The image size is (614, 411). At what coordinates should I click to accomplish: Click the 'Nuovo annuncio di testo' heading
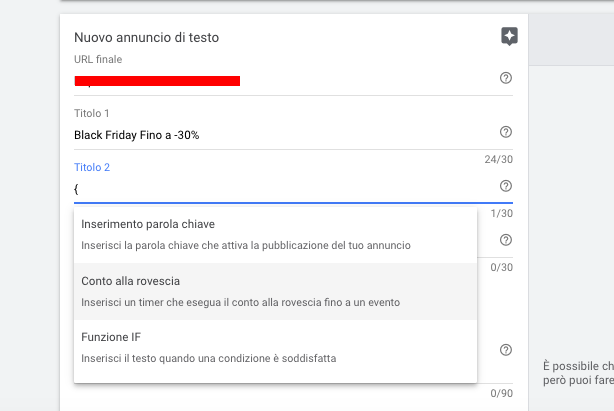coord(146,38)
